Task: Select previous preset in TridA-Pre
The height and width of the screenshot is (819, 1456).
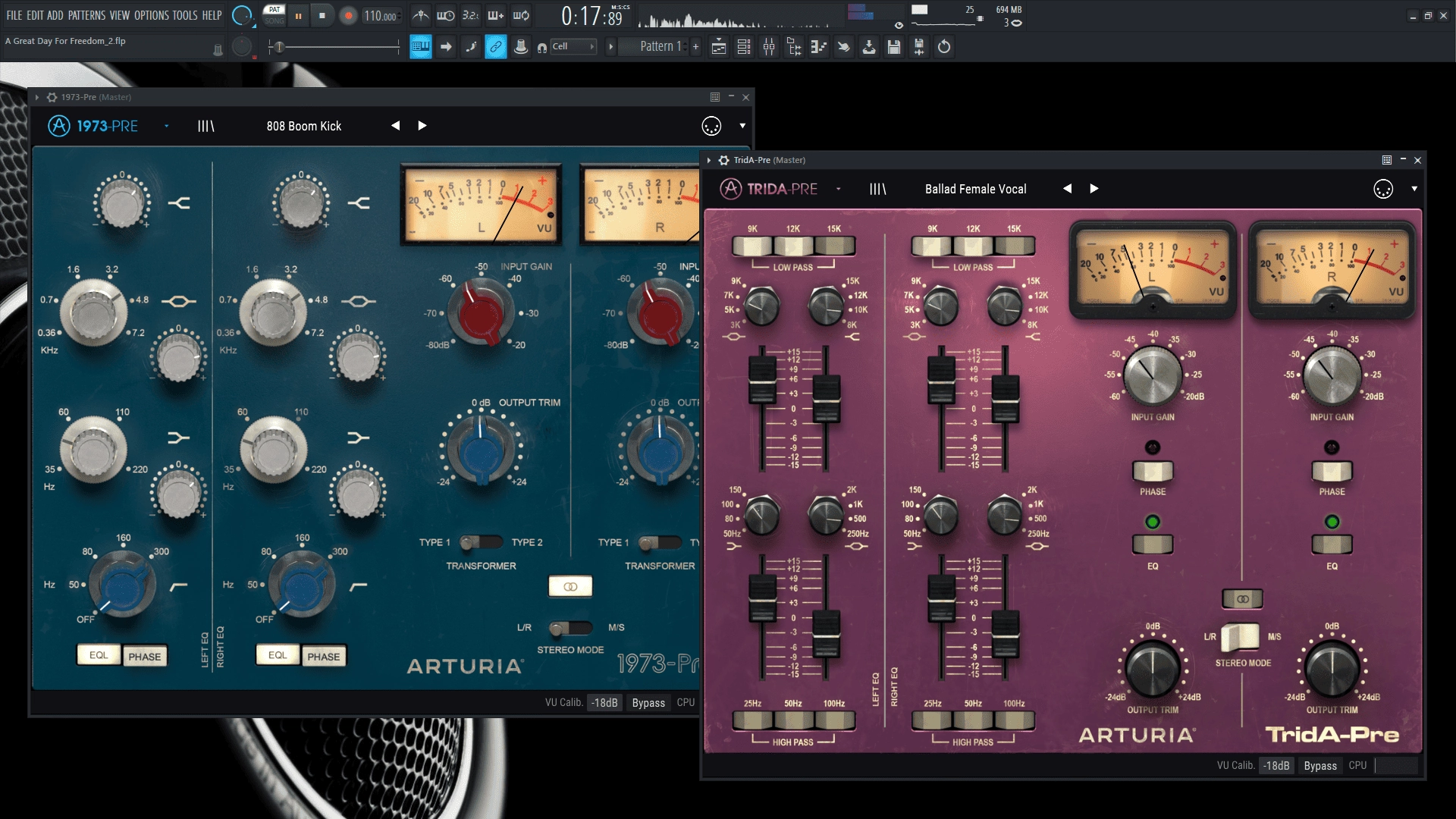Action: click(x=1067, y=189)
